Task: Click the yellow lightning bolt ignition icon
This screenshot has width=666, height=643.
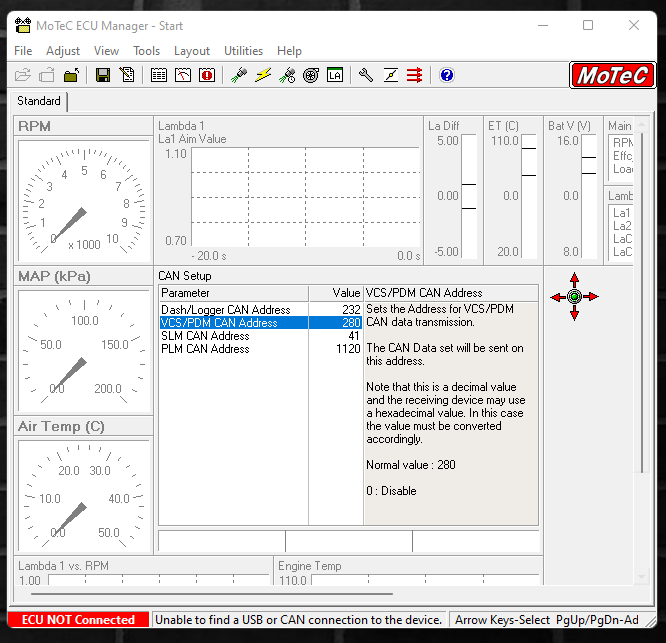Action: click(x=263, y=75)
